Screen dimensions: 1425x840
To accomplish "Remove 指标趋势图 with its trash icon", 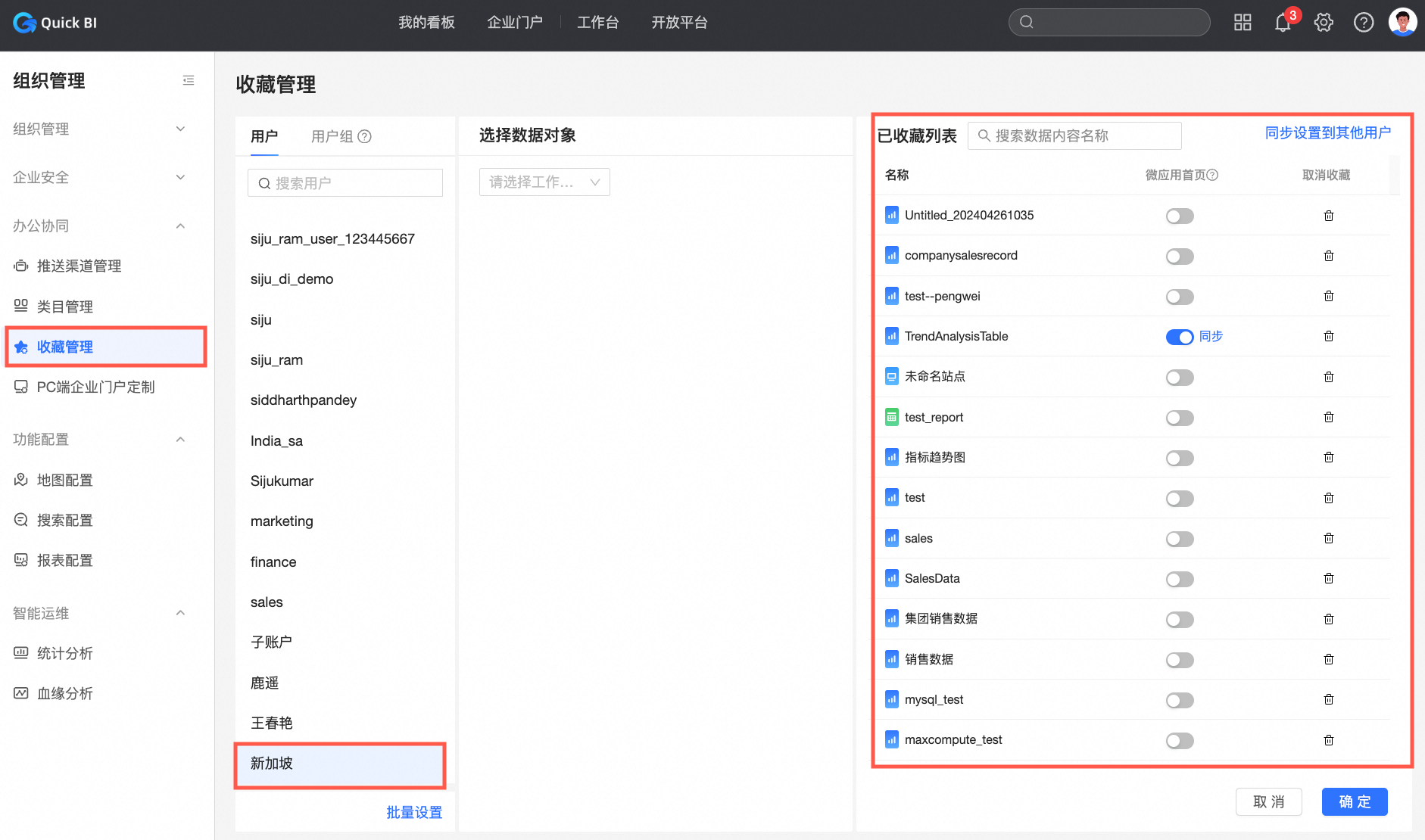I will (1329, 457).
